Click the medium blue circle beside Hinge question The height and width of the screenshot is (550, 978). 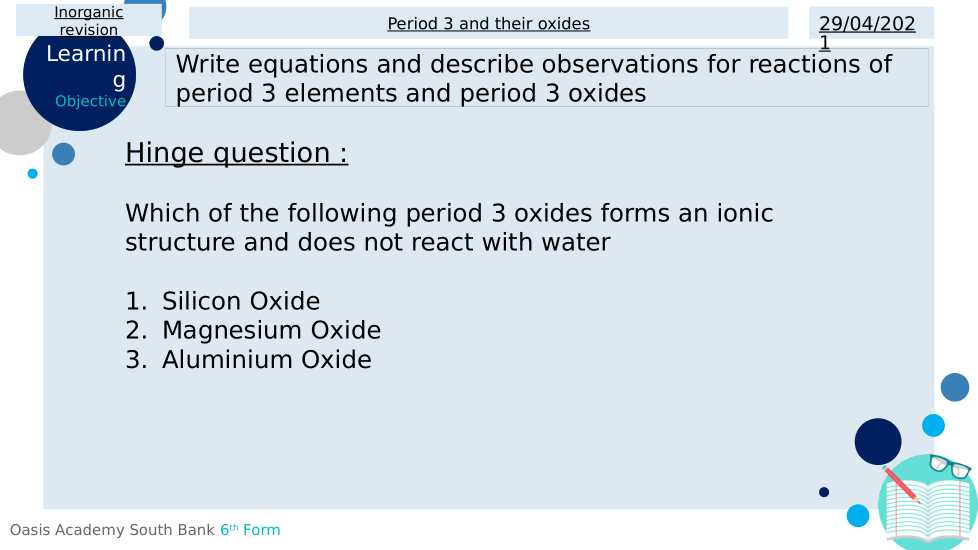tap(63, 154)
